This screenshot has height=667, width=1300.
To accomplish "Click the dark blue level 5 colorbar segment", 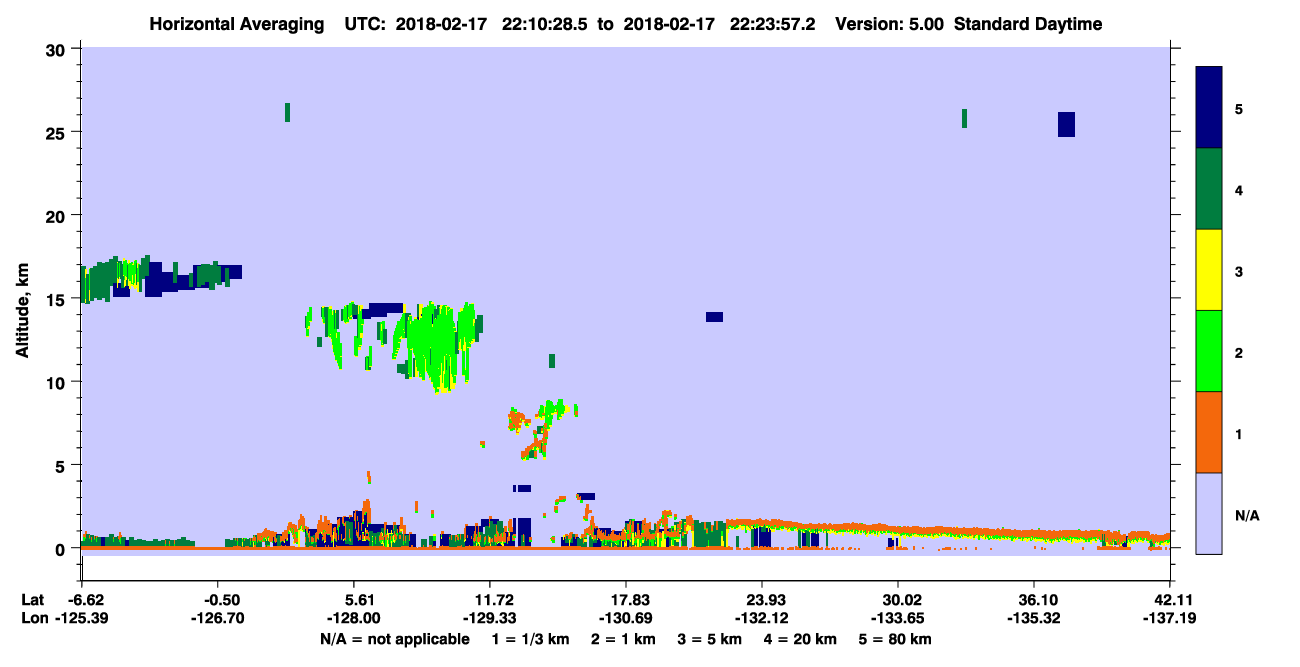I will (1209, 107).
